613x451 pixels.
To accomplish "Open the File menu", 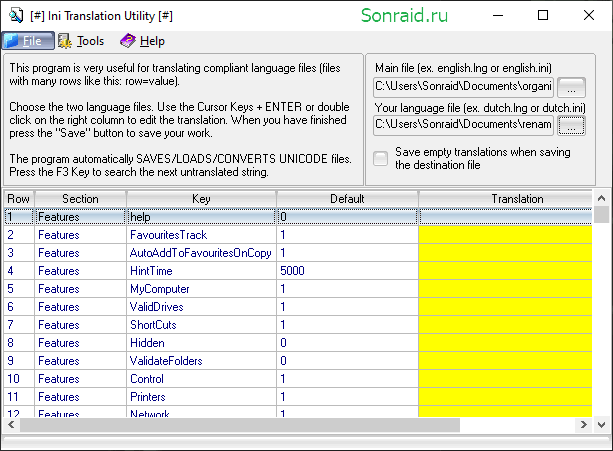I will pos(28,41).
